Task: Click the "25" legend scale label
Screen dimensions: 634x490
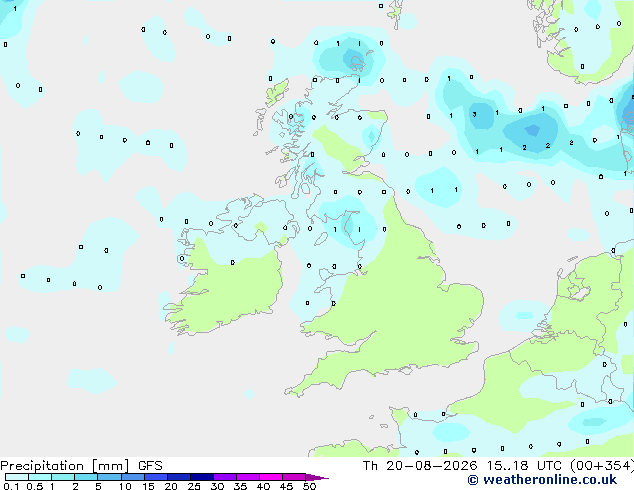Action: [x=194, y=486]
